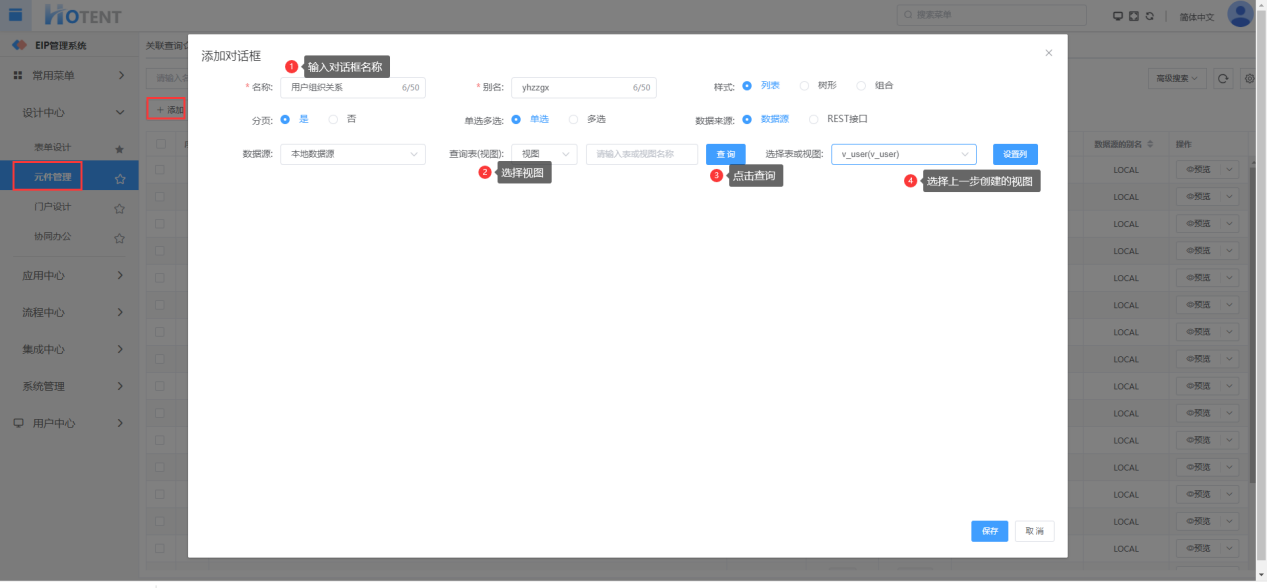The width and height of the screenshot is (1267, 588).
Task: Click the 设置列 button
Action: [x=1015, y=154]
